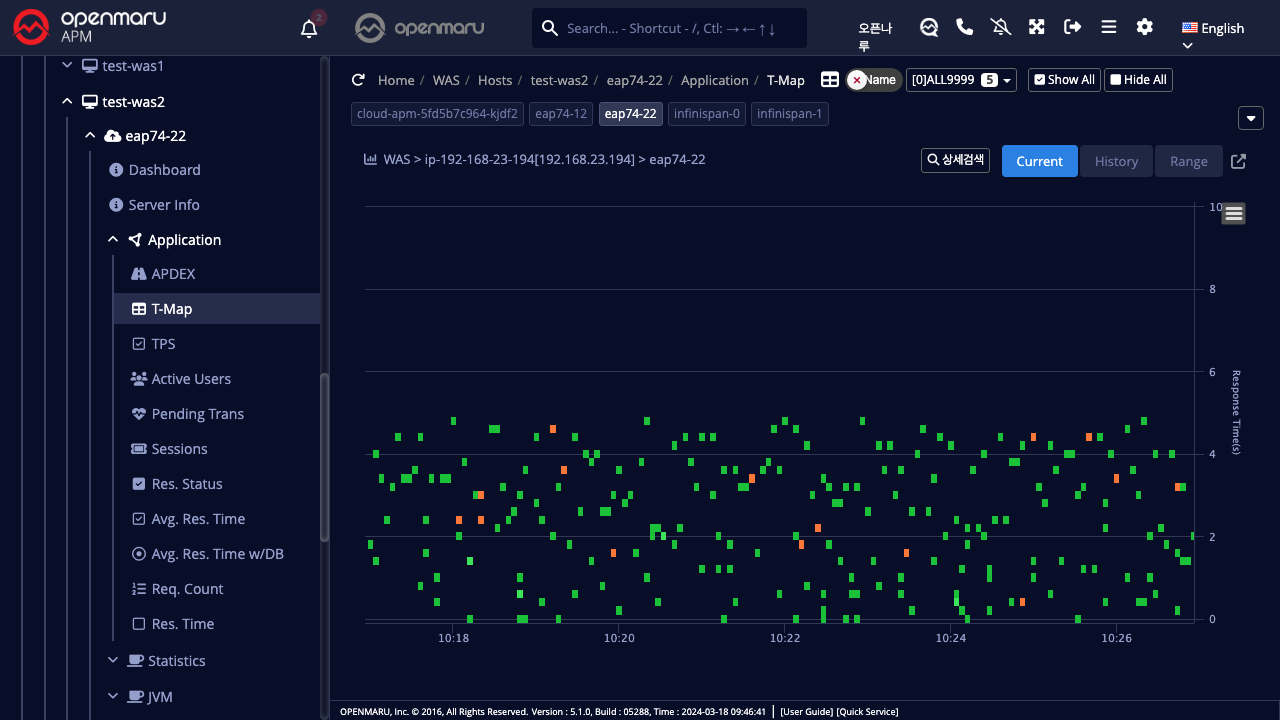This screenshot has height=720, width=1280.
Task: Click the phone call icon
Action: coord(965,27)
